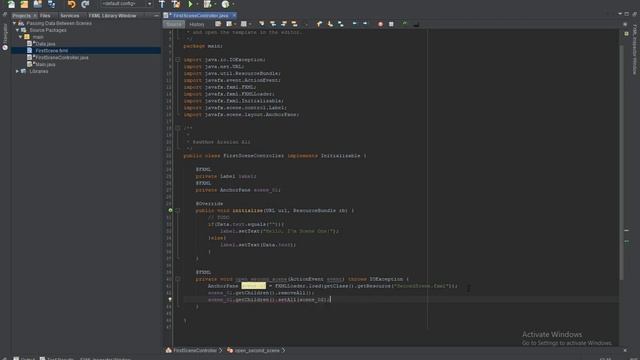Click the initialize method name text
This screenshot has width=640, height=360.
pyautogui.click(x=247, y=211)
